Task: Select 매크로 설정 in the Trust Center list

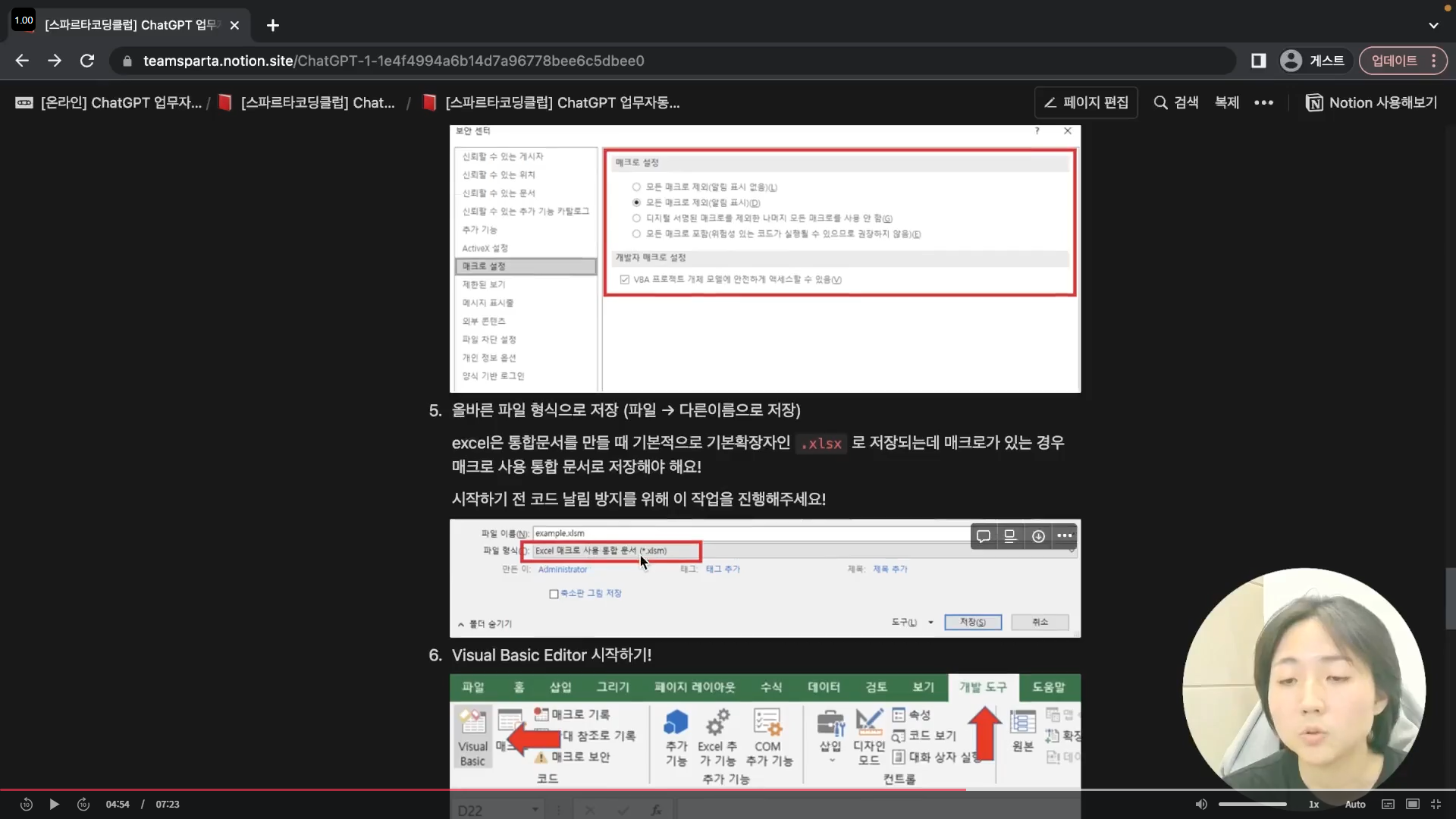Action: (526, 266)
